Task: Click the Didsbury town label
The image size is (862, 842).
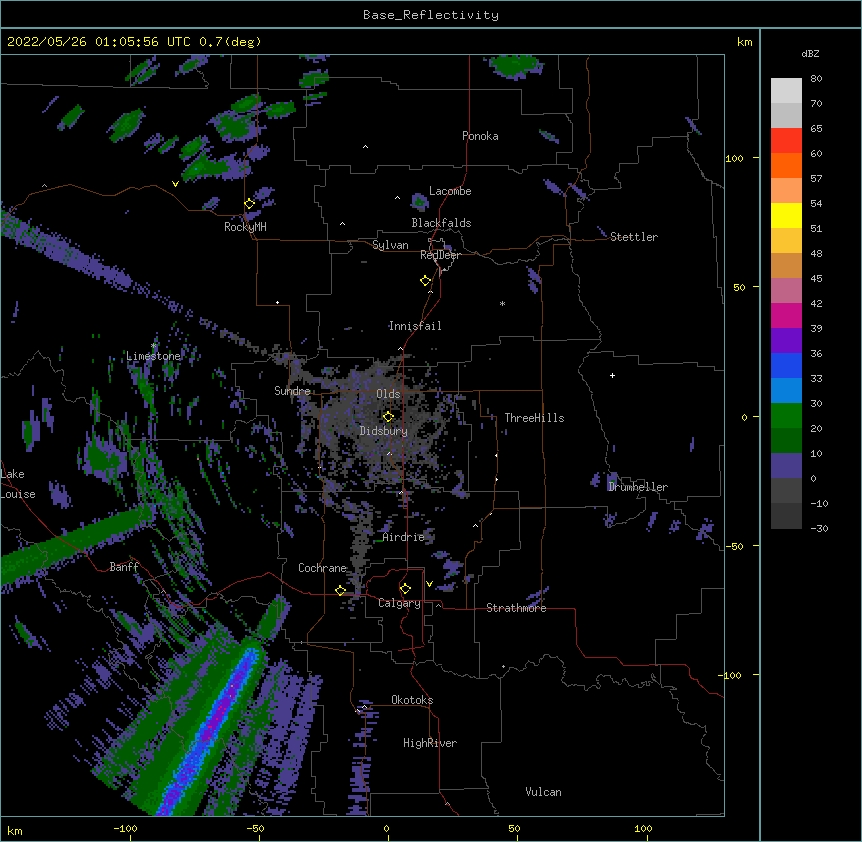Action: pos(384,431)
